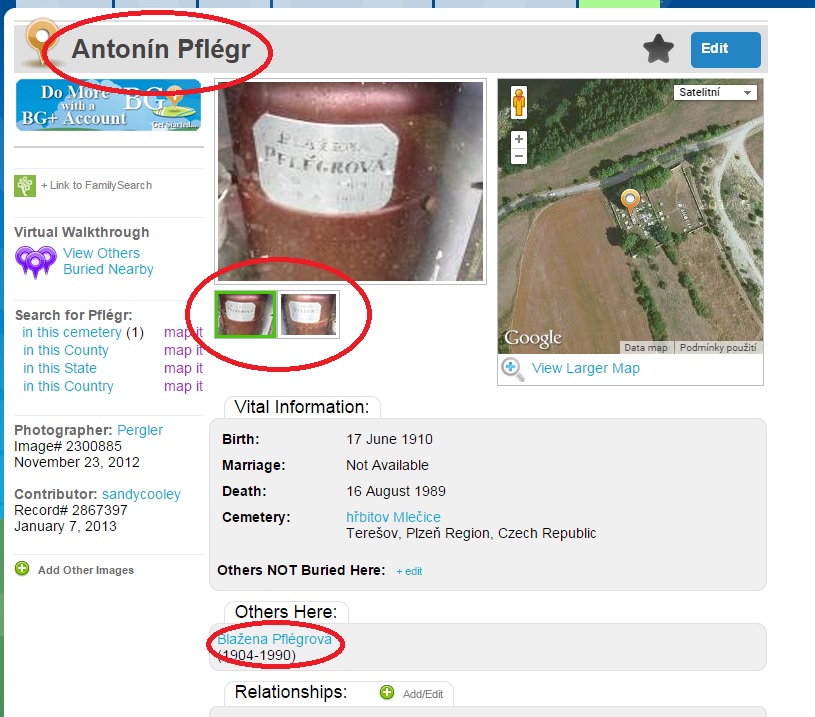Open the hřbitov Mlečice cemetery link
The image size is (815, 717).
point(393,517)
